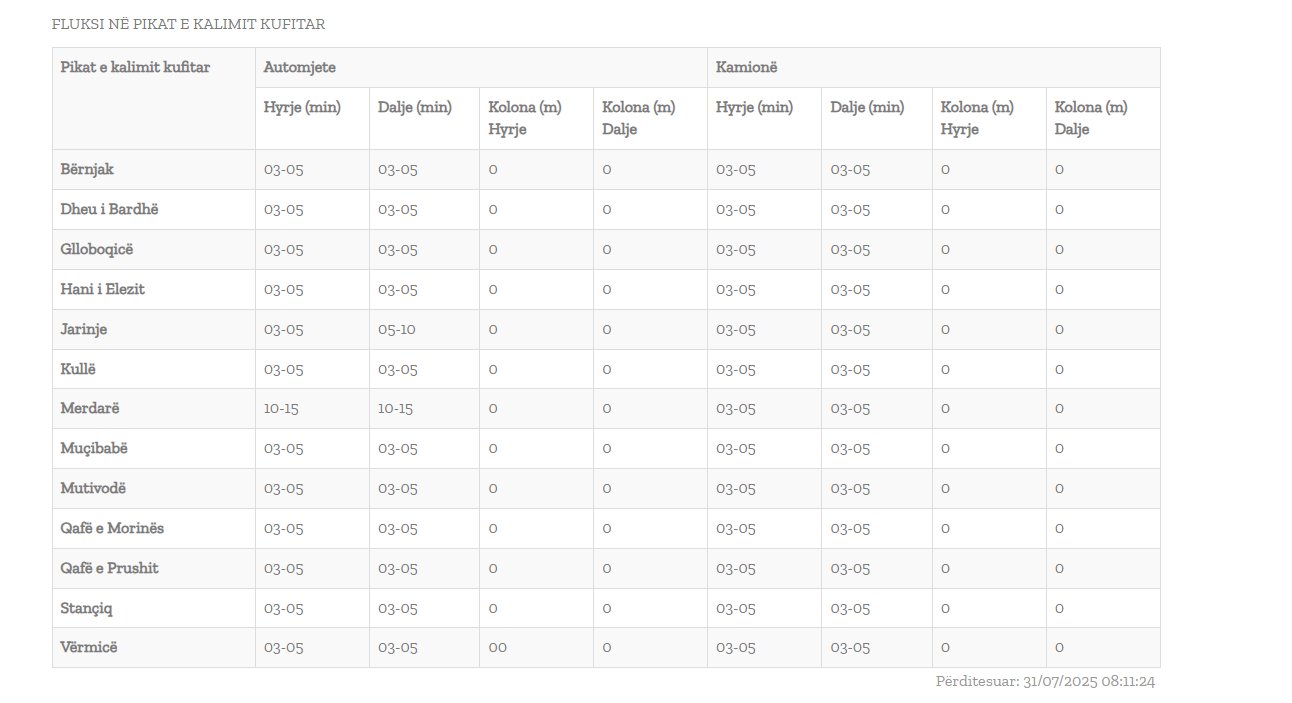The image size is (1292, 703).
Task: Click the Përditesuar timestamp below the table
Action: click(1045, 681)
